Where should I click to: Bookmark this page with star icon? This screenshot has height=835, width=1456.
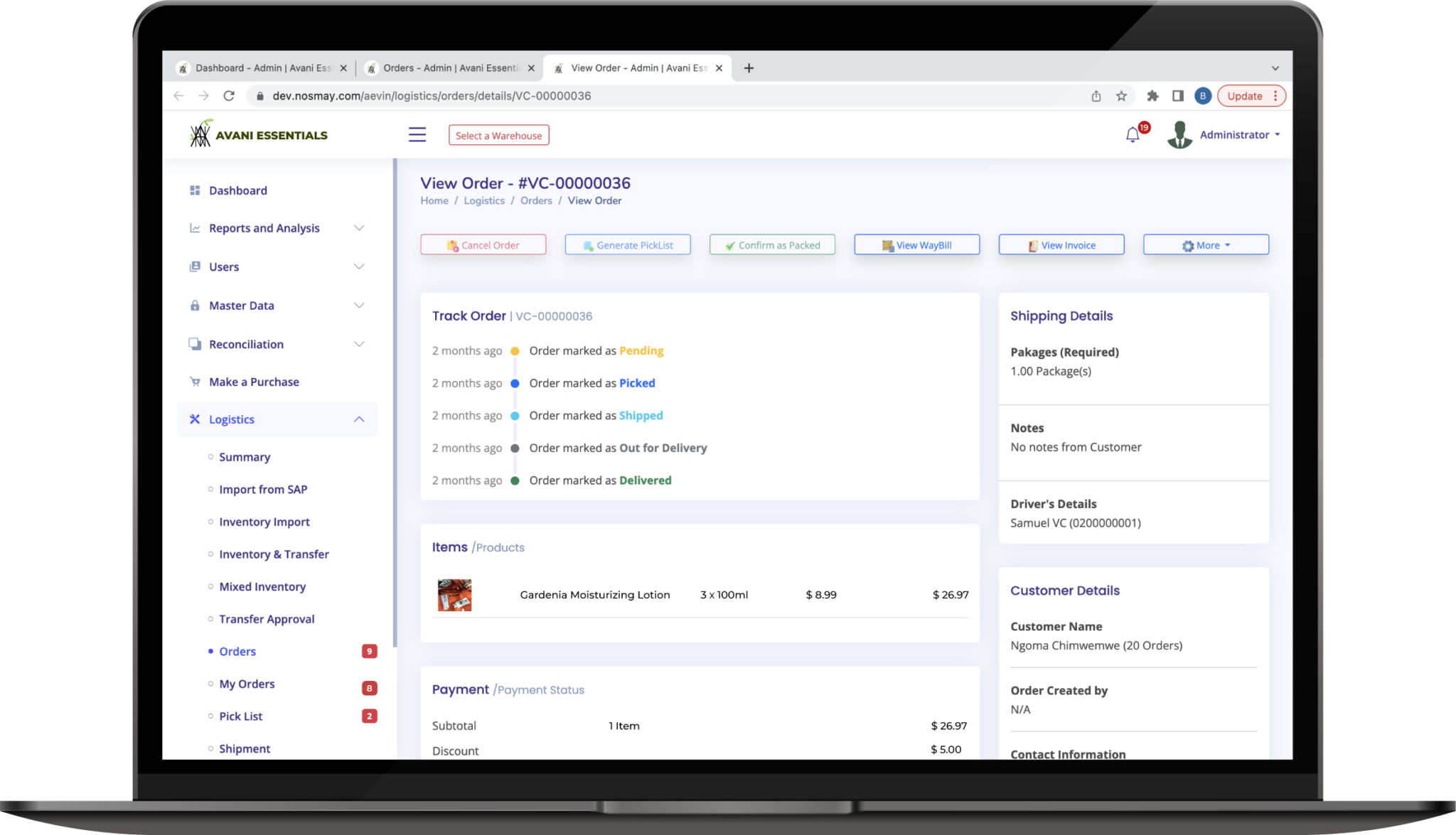1121,96
